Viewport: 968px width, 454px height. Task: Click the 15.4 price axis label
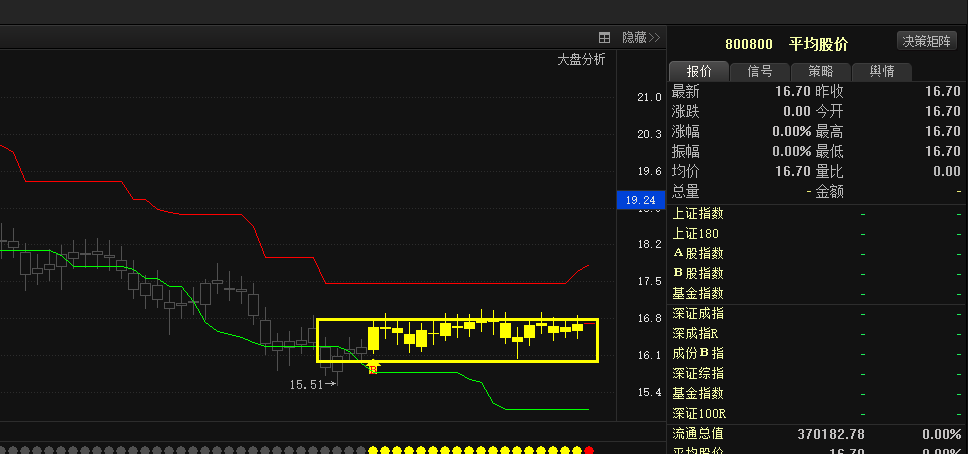pyautogui.click(x=649, y=392)
